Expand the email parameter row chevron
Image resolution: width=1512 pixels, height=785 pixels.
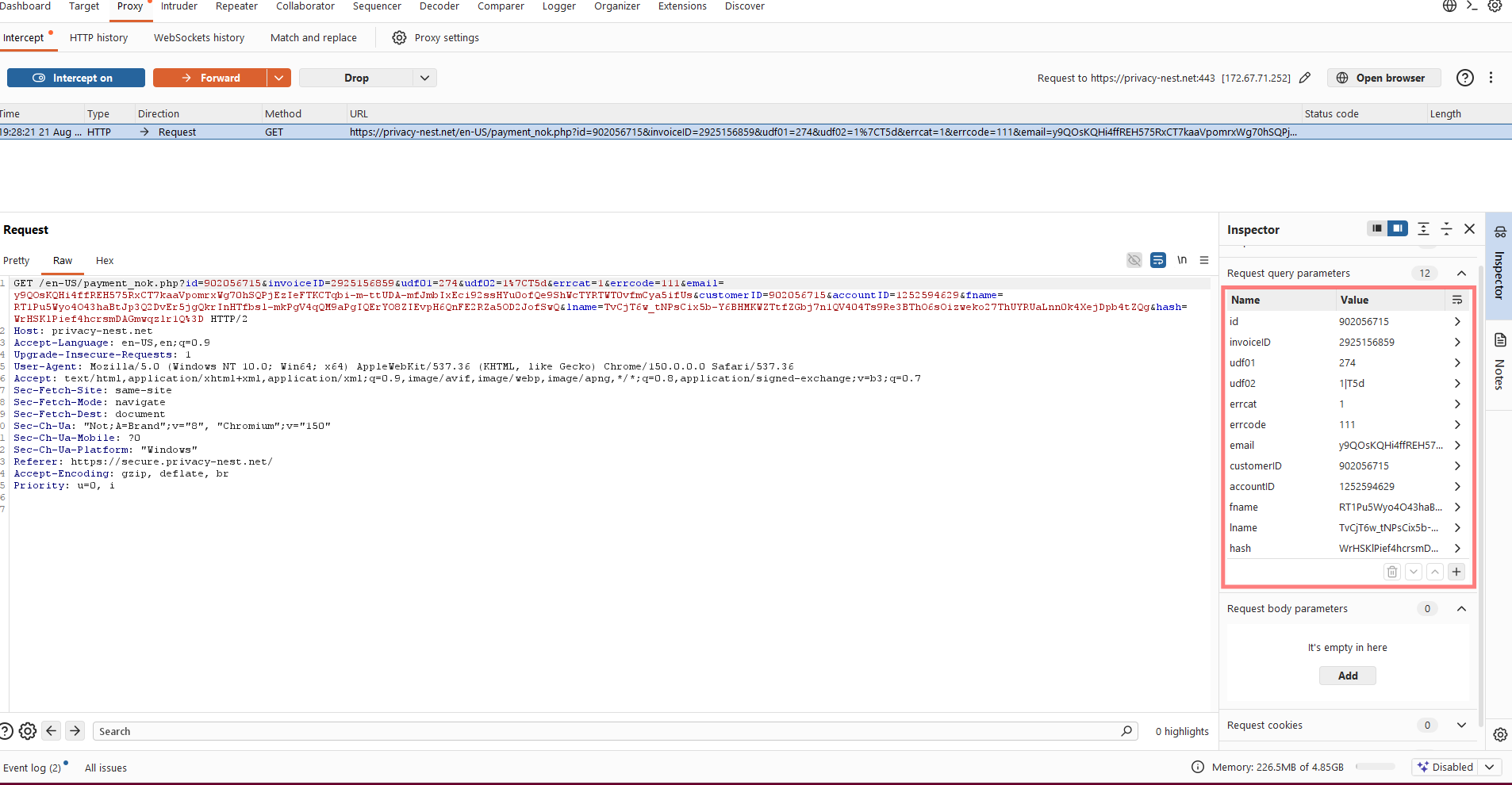(x=1457, y=445)
